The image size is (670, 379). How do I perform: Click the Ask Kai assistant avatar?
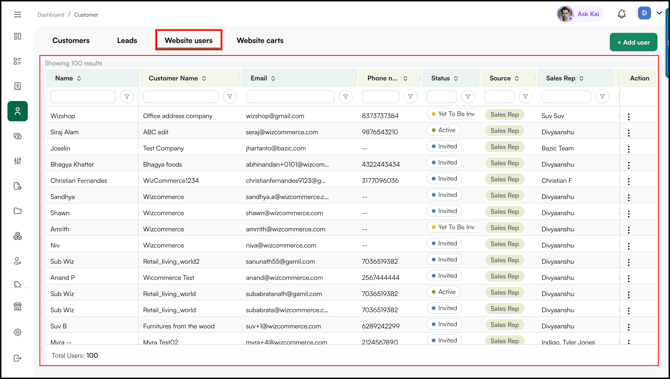pos(565,14)
